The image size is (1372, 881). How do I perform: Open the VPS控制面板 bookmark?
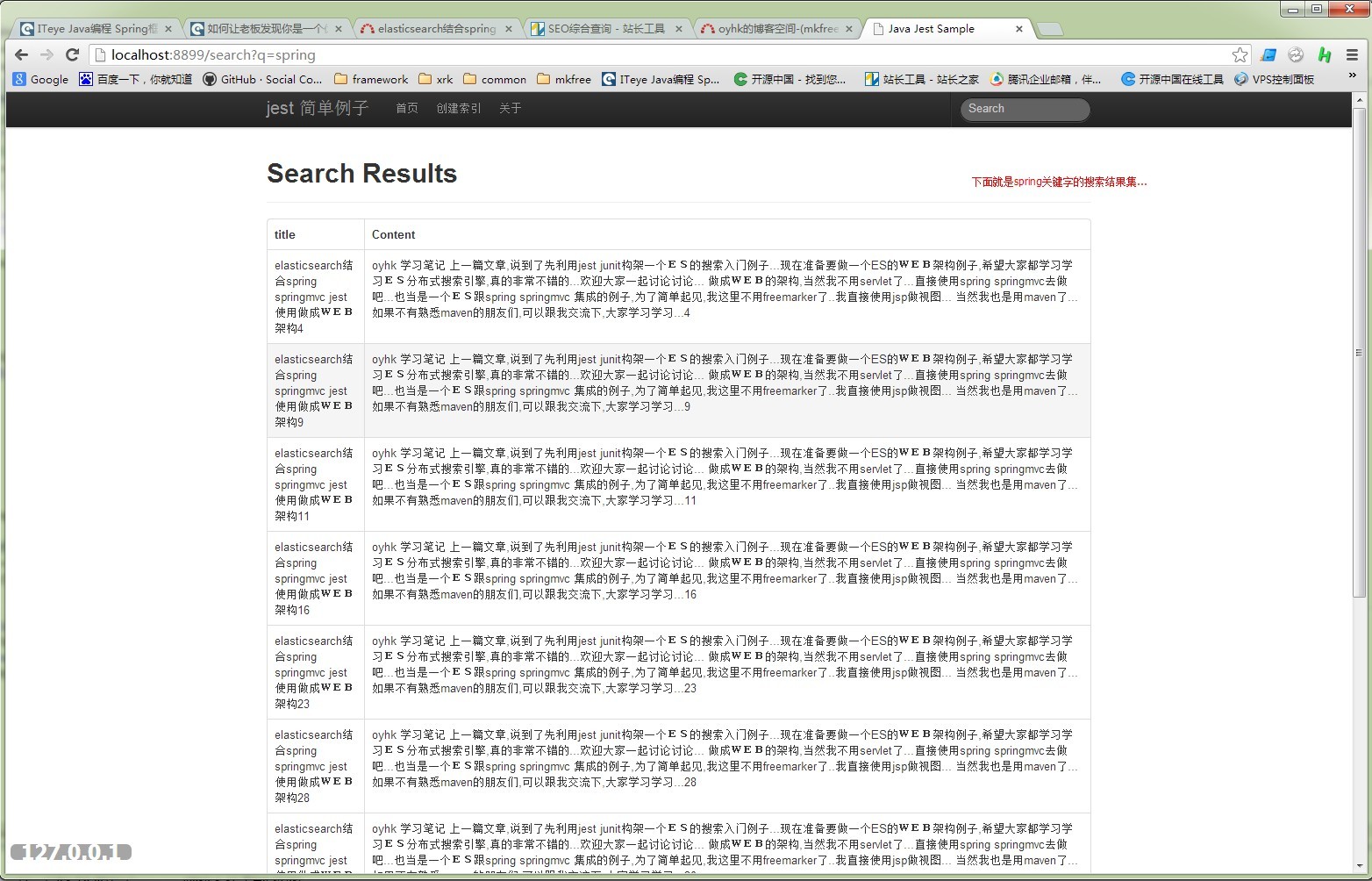1274,79
